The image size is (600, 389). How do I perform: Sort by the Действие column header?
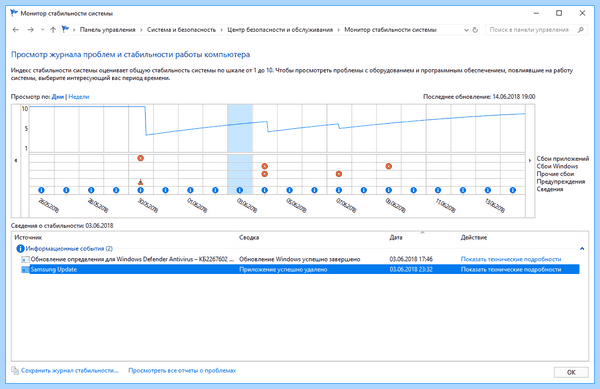pyautogui.click(x=474, y=238)
